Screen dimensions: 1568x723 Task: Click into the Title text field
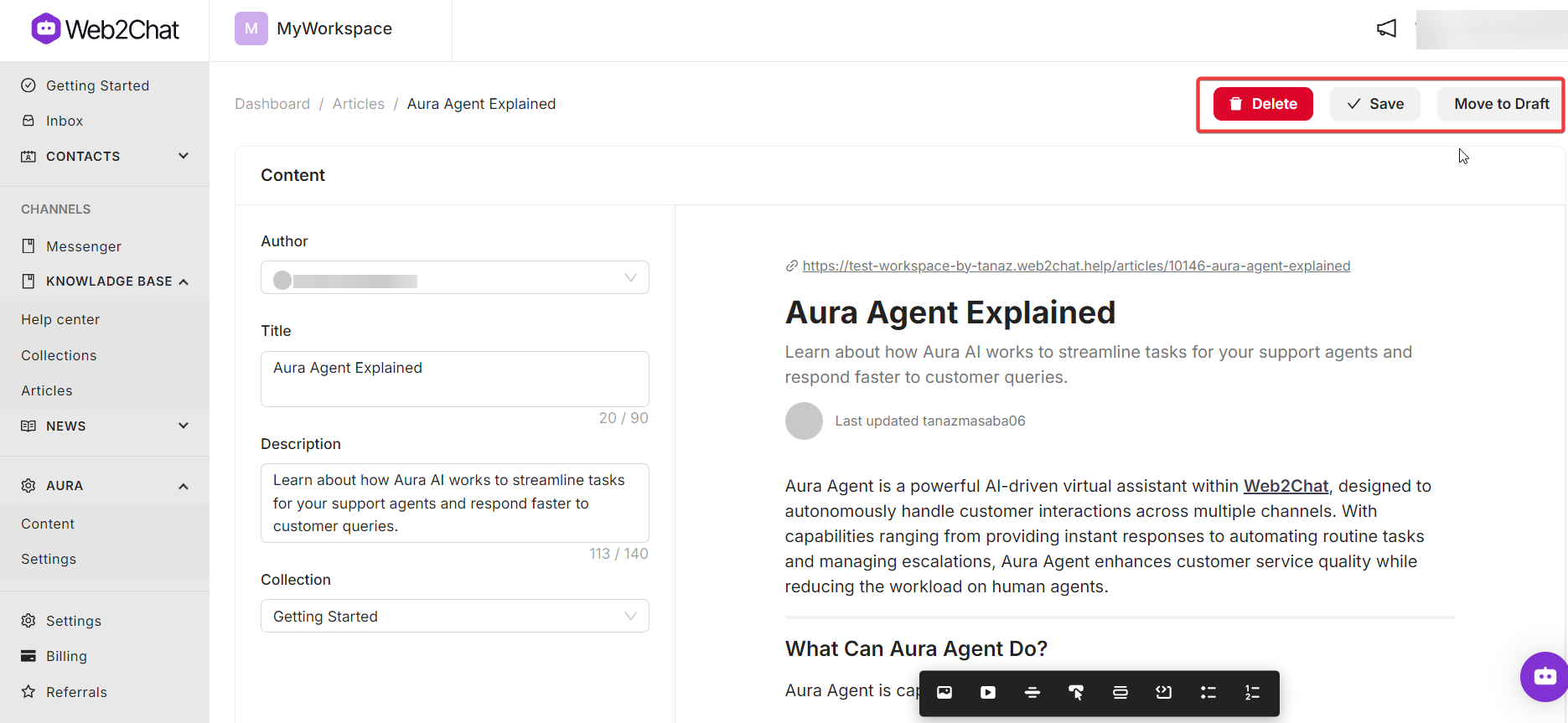(455, 379)
